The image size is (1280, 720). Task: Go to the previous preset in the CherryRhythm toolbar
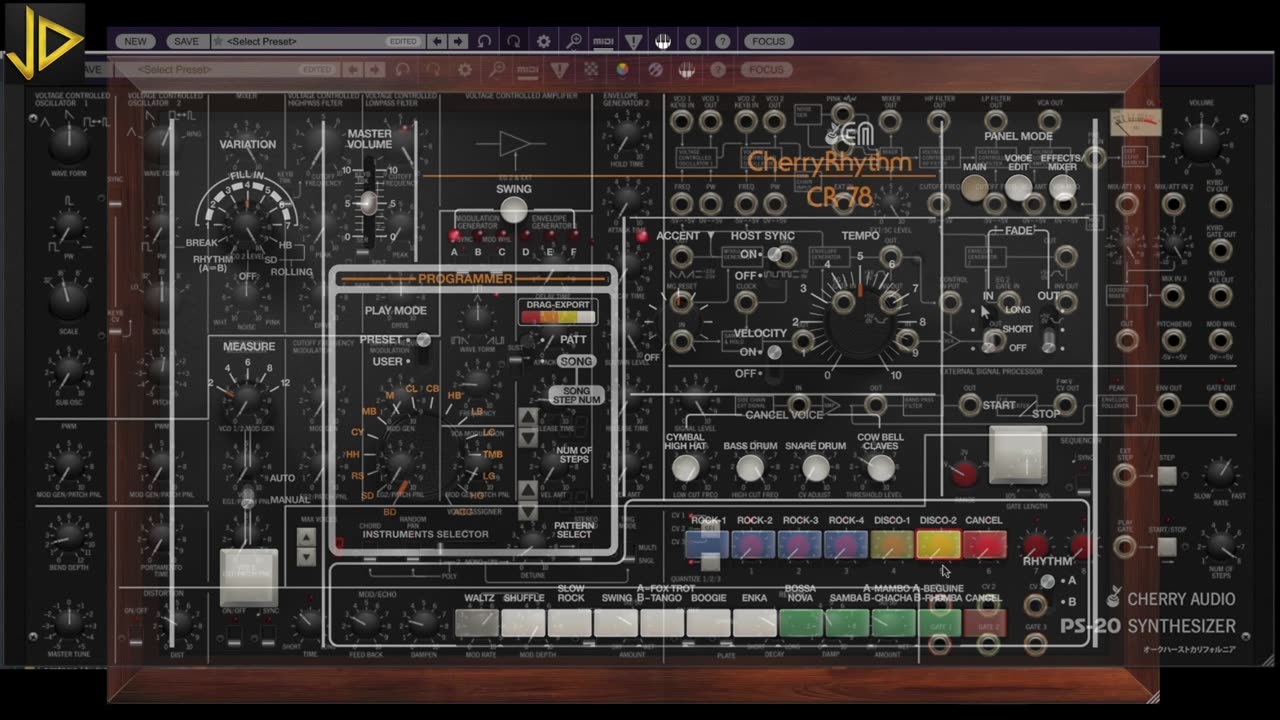coord(438,41)
